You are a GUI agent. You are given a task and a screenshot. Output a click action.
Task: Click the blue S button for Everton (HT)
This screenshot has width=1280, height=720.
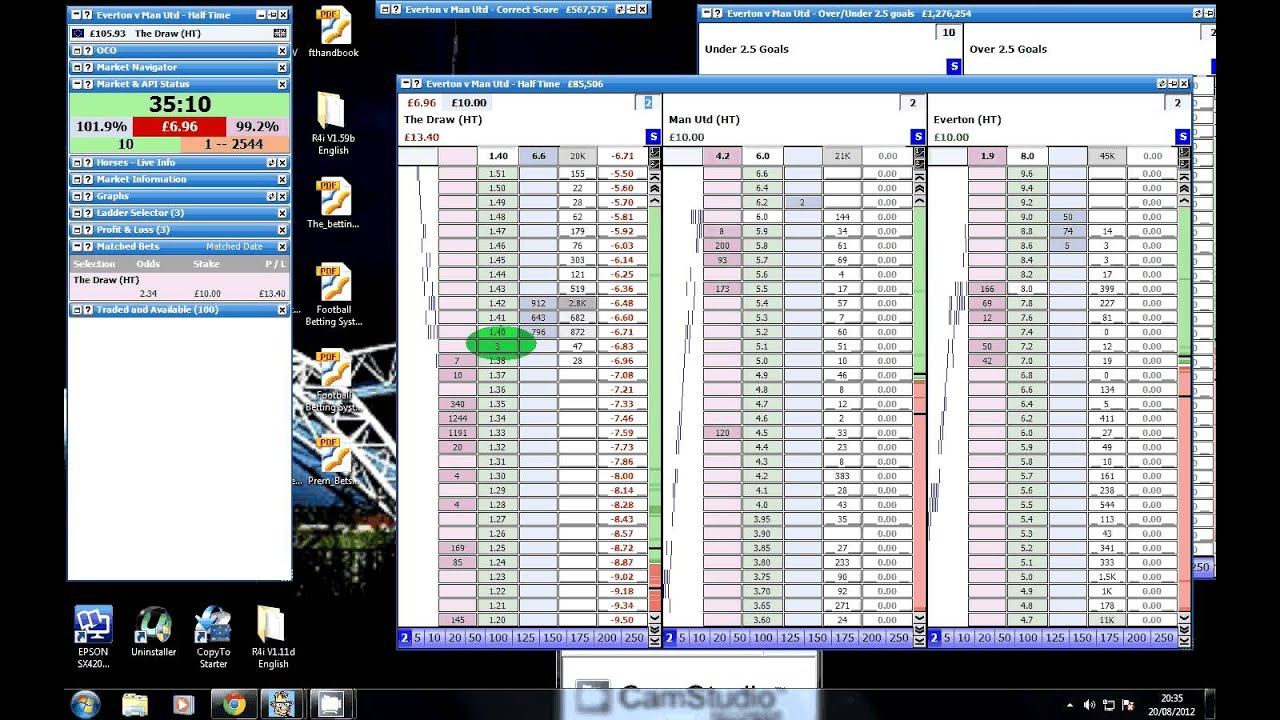pos(1183,137)
